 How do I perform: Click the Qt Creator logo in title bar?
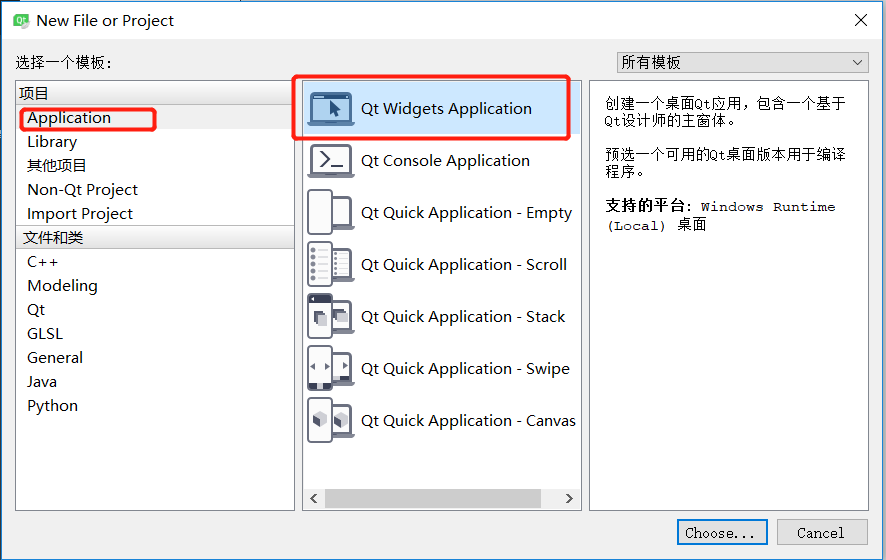pyautogui.click(x=21, y=21)
